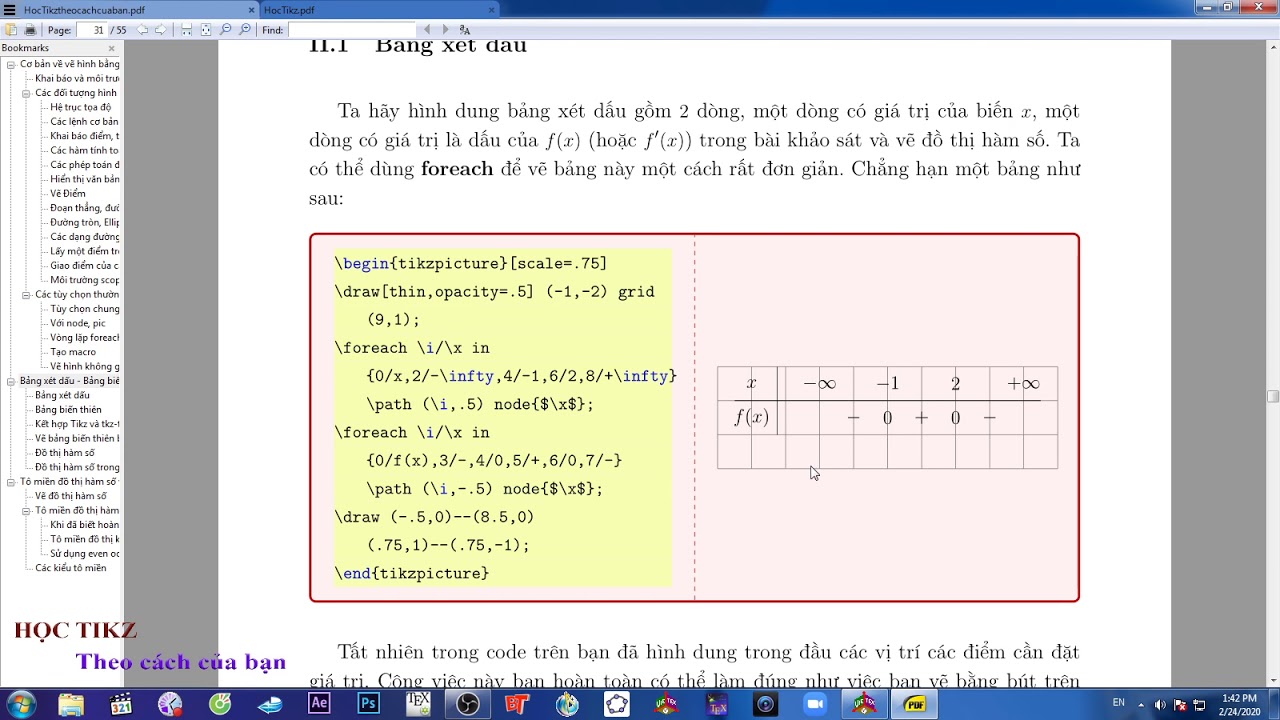
Task: Open the SumatraPDF hamburger menu
Action: [9, 10]
